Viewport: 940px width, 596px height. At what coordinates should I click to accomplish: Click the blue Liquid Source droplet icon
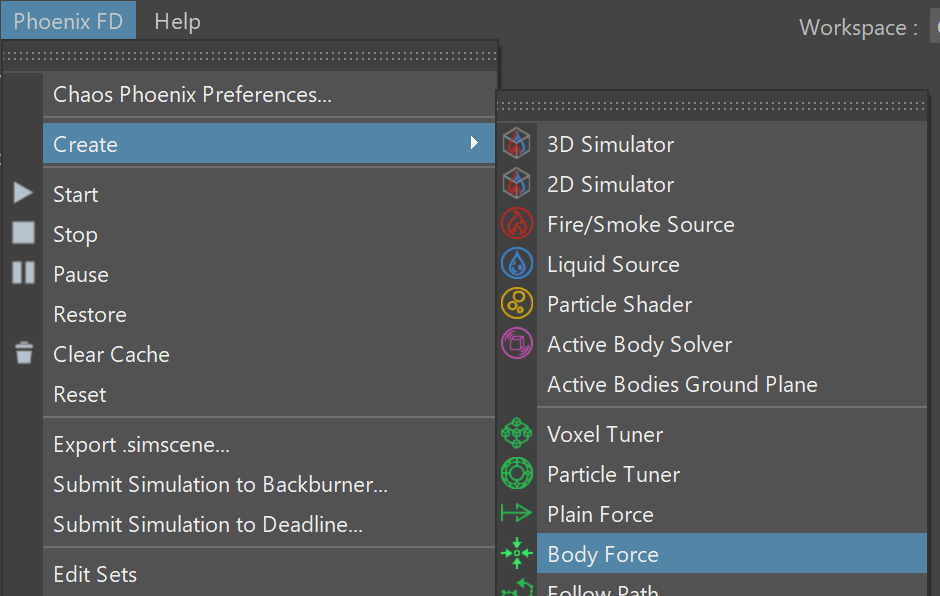[516, 264]
